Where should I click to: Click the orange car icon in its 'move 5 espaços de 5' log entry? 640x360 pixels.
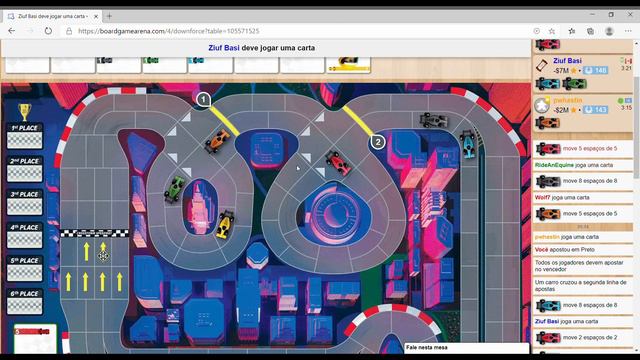click(548, 213)
